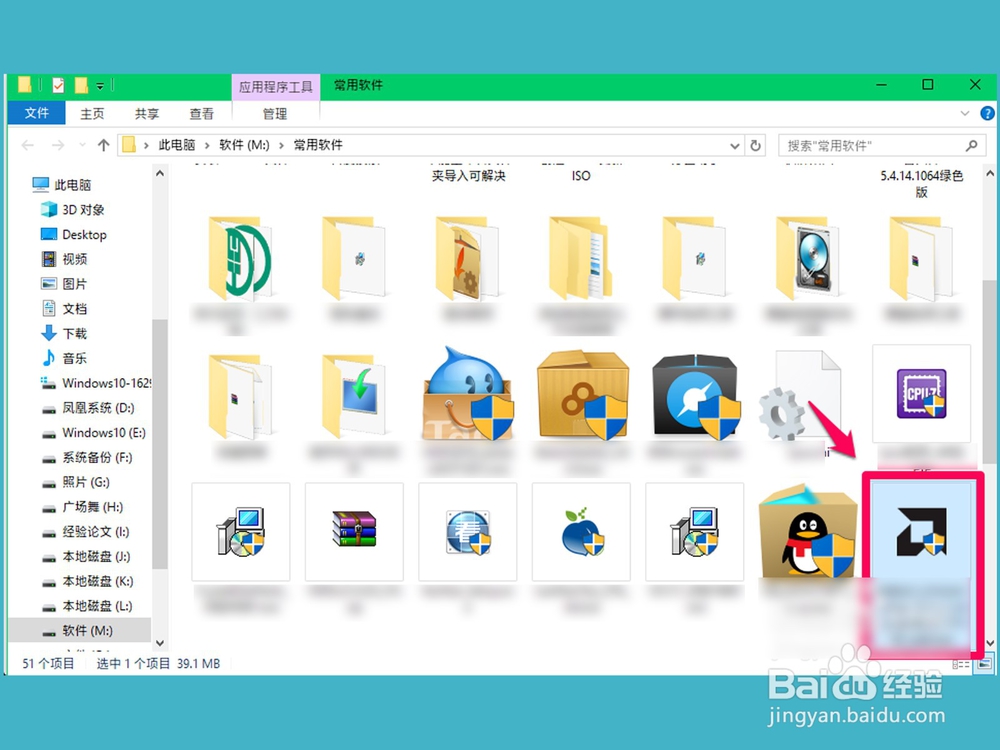The width and height of the screenshot is (1000, 750).
Task: Go up one folder level arrow
Action: click(x=103, y=145)
